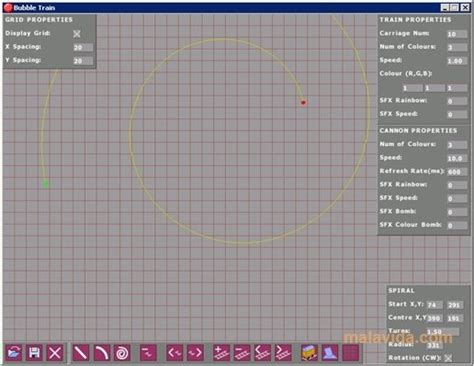Click the Refresh Rate(ms) field

(x=457, y=172)
